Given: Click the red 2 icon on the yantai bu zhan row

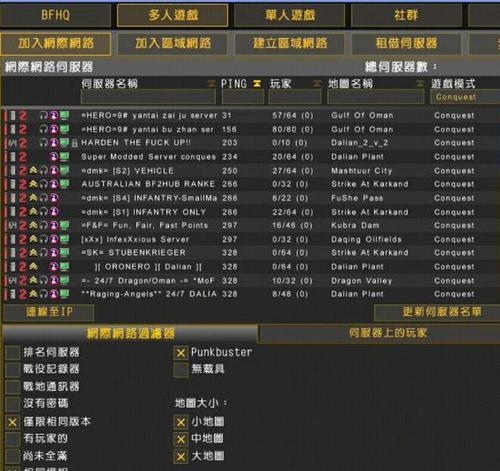Looking at the screenshot, I should [x=23, y=129].
